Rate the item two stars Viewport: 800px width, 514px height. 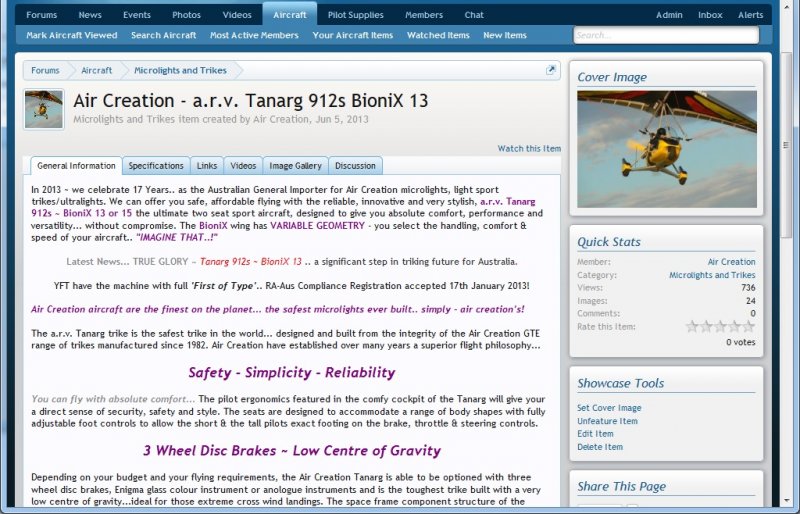(706, 327)
